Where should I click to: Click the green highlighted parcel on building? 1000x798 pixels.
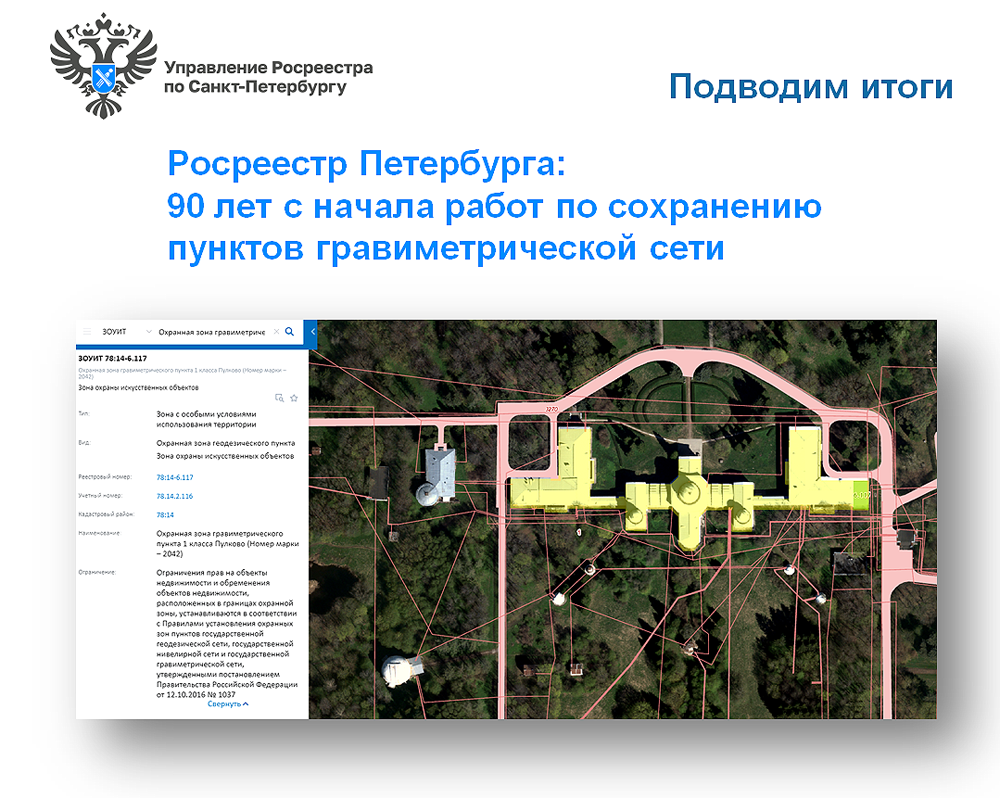[859, 492]
